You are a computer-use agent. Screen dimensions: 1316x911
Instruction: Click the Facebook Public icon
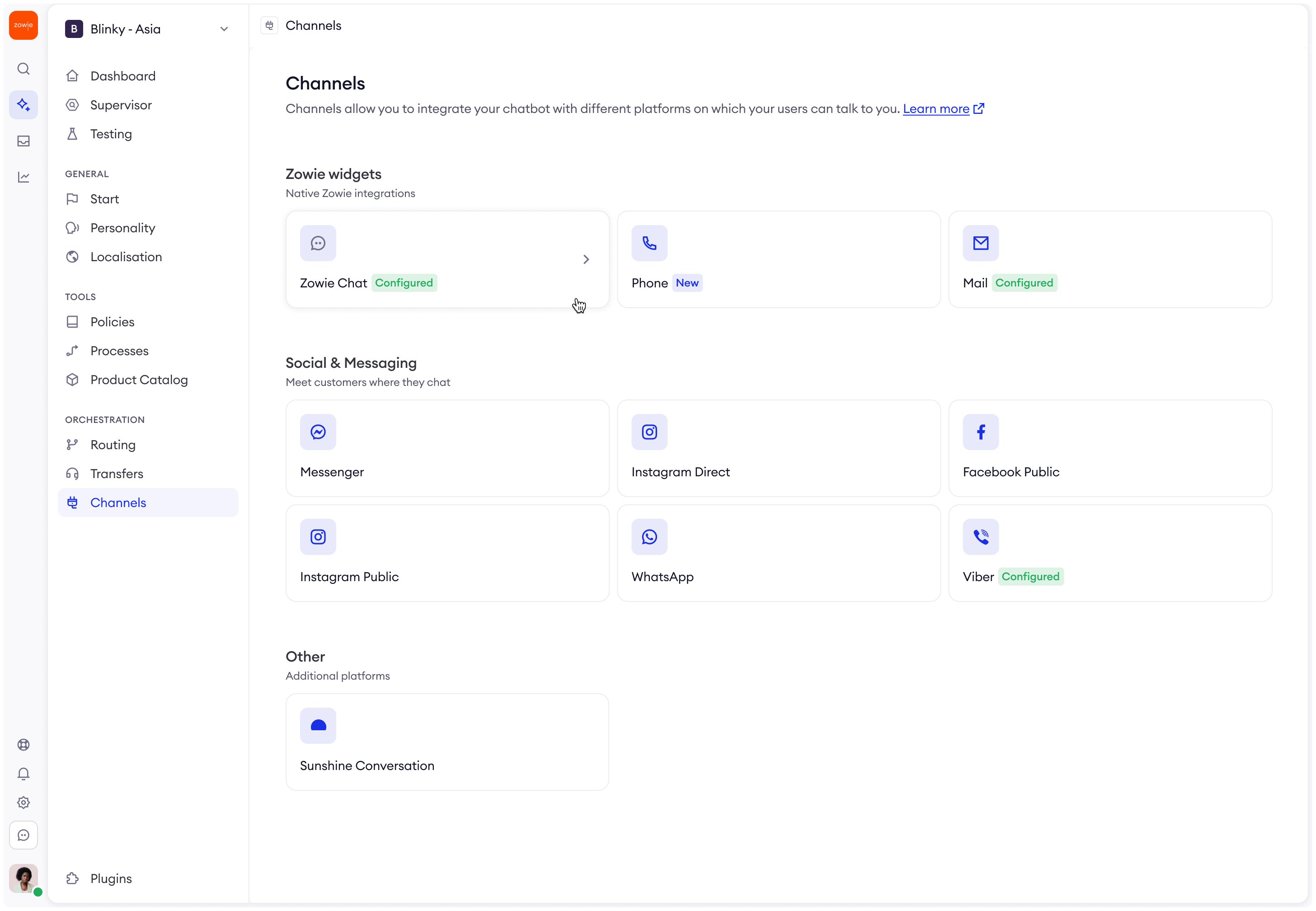tap(981, 432)
